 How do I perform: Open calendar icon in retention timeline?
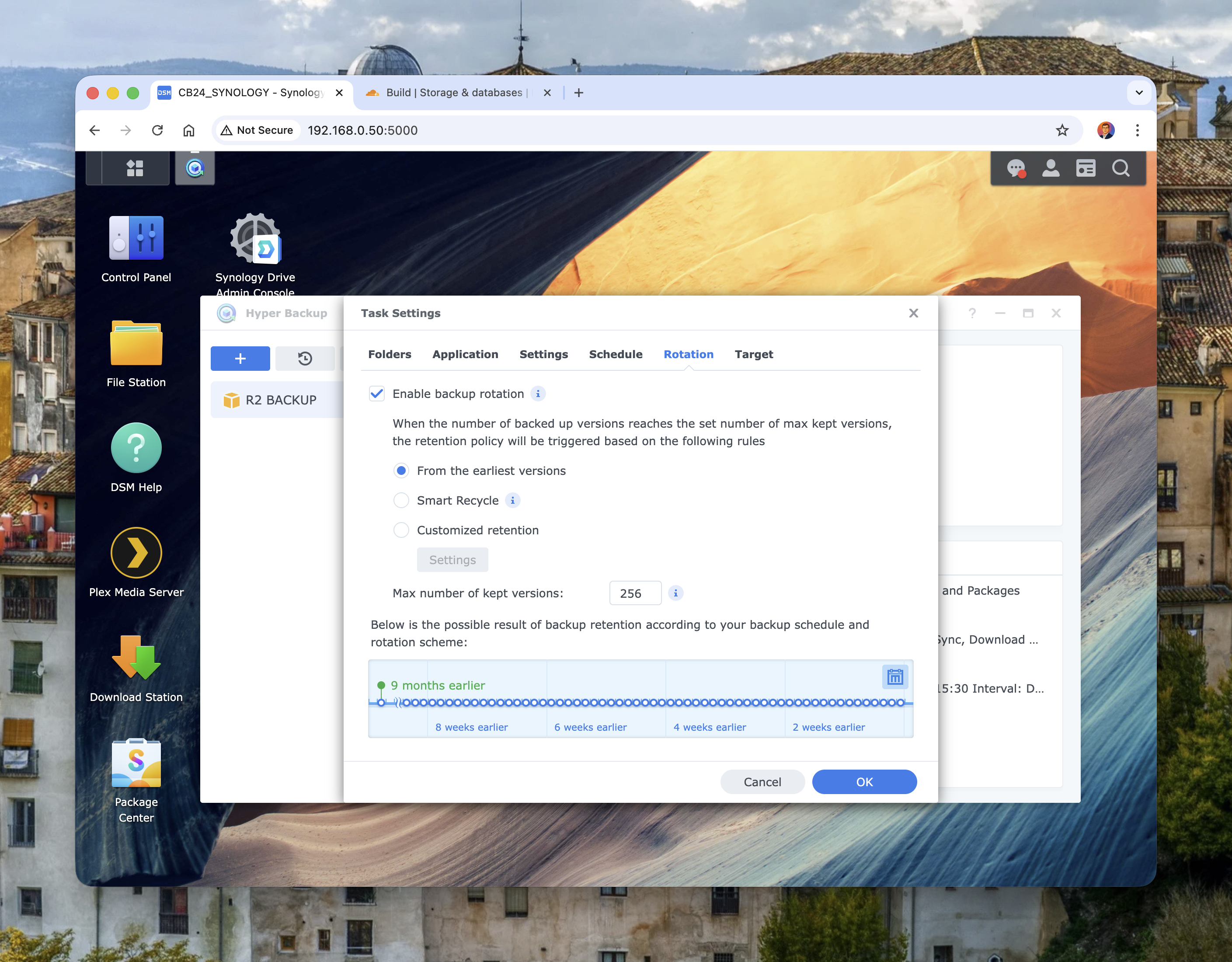(894, 676)
